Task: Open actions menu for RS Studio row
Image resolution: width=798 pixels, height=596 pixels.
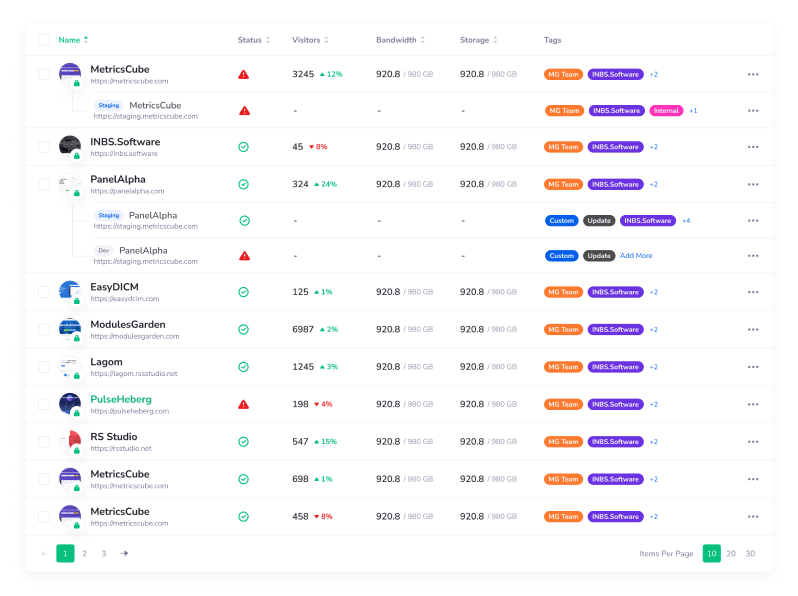Action: (753, 442)
